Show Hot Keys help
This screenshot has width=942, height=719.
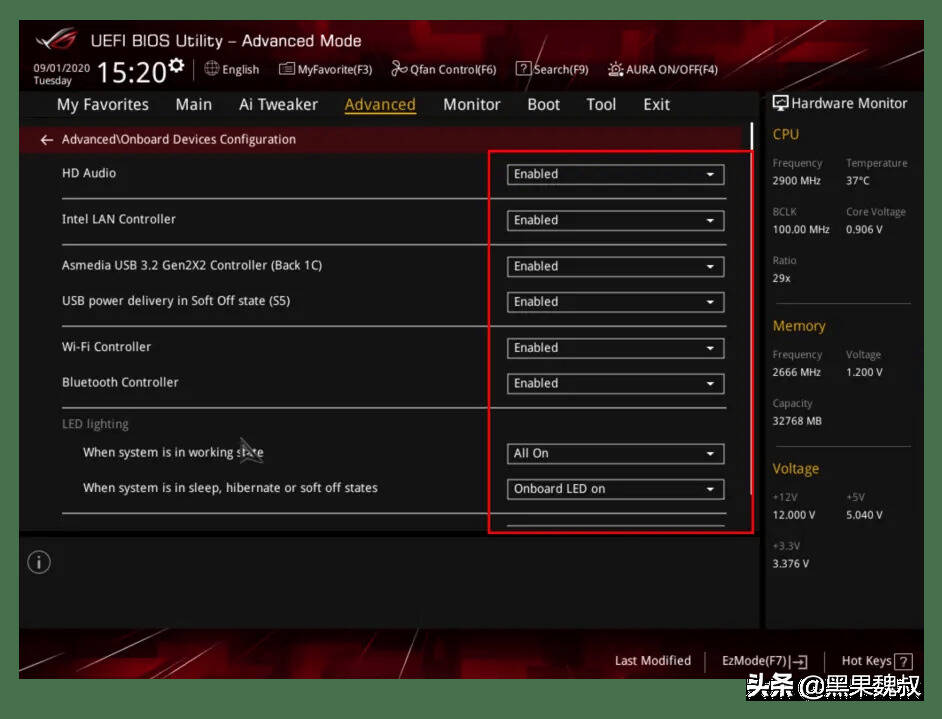coord(877,661)
